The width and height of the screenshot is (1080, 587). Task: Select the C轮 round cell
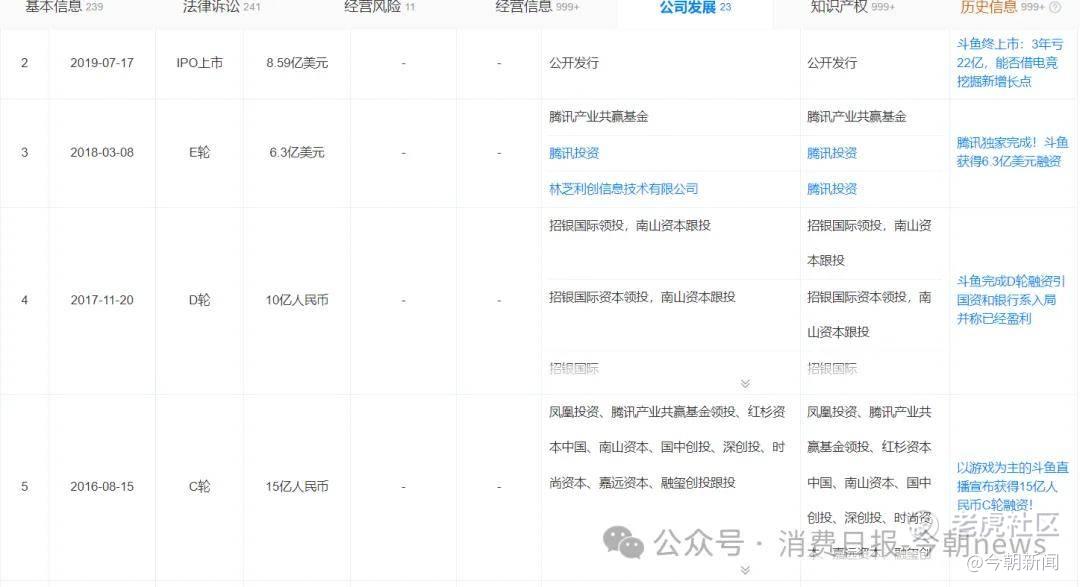pyautogui.click(x=199, y=486)
